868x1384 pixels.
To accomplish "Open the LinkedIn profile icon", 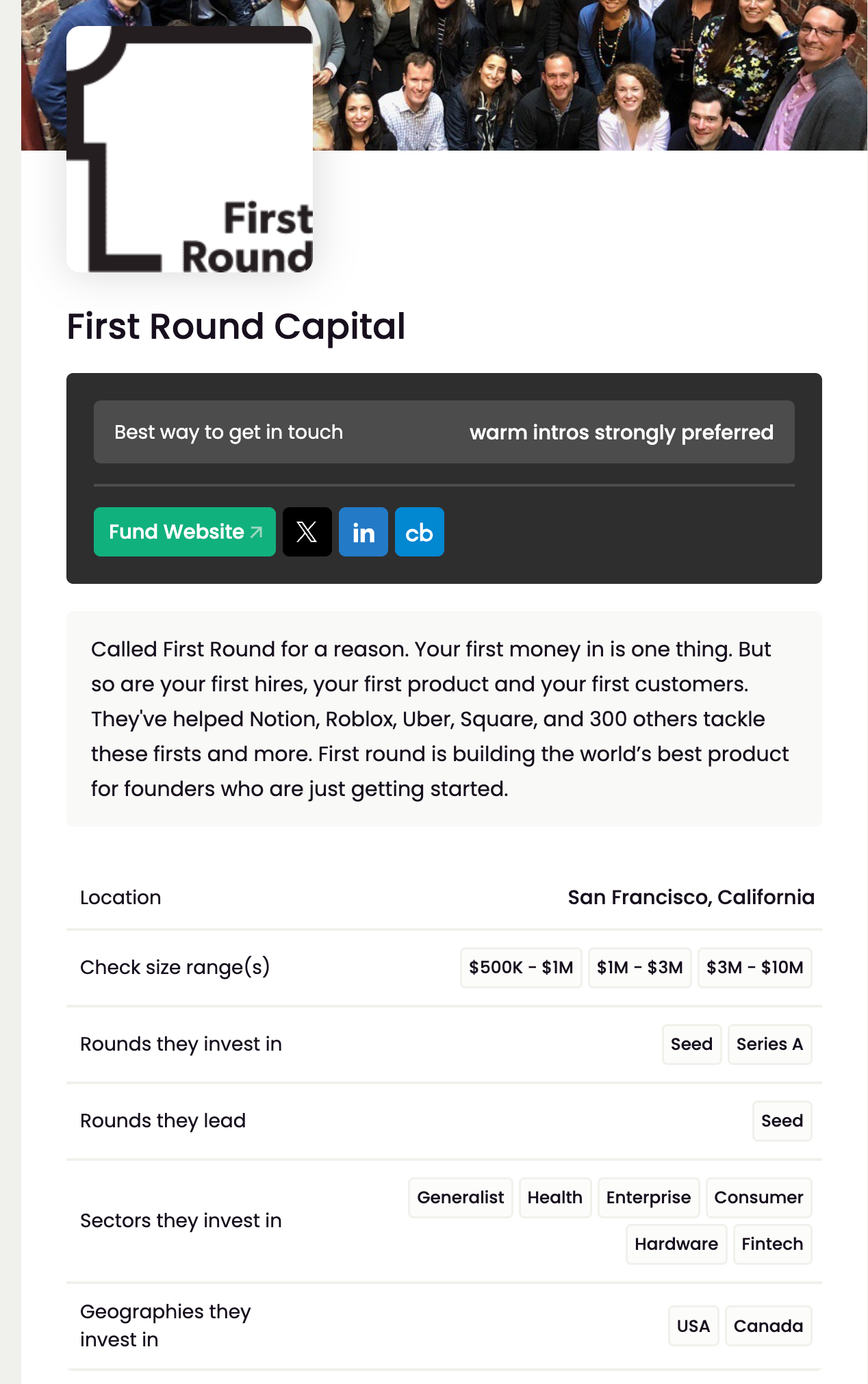I will (363, 532).
